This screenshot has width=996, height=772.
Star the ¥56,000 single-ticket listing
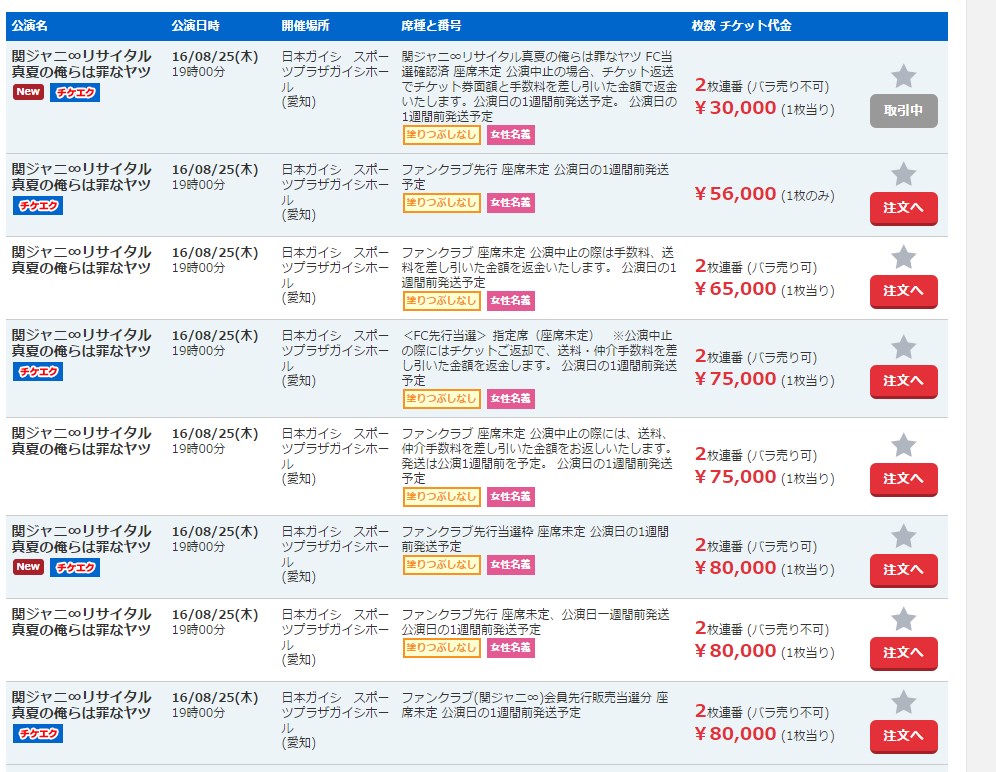coord(903,174)
